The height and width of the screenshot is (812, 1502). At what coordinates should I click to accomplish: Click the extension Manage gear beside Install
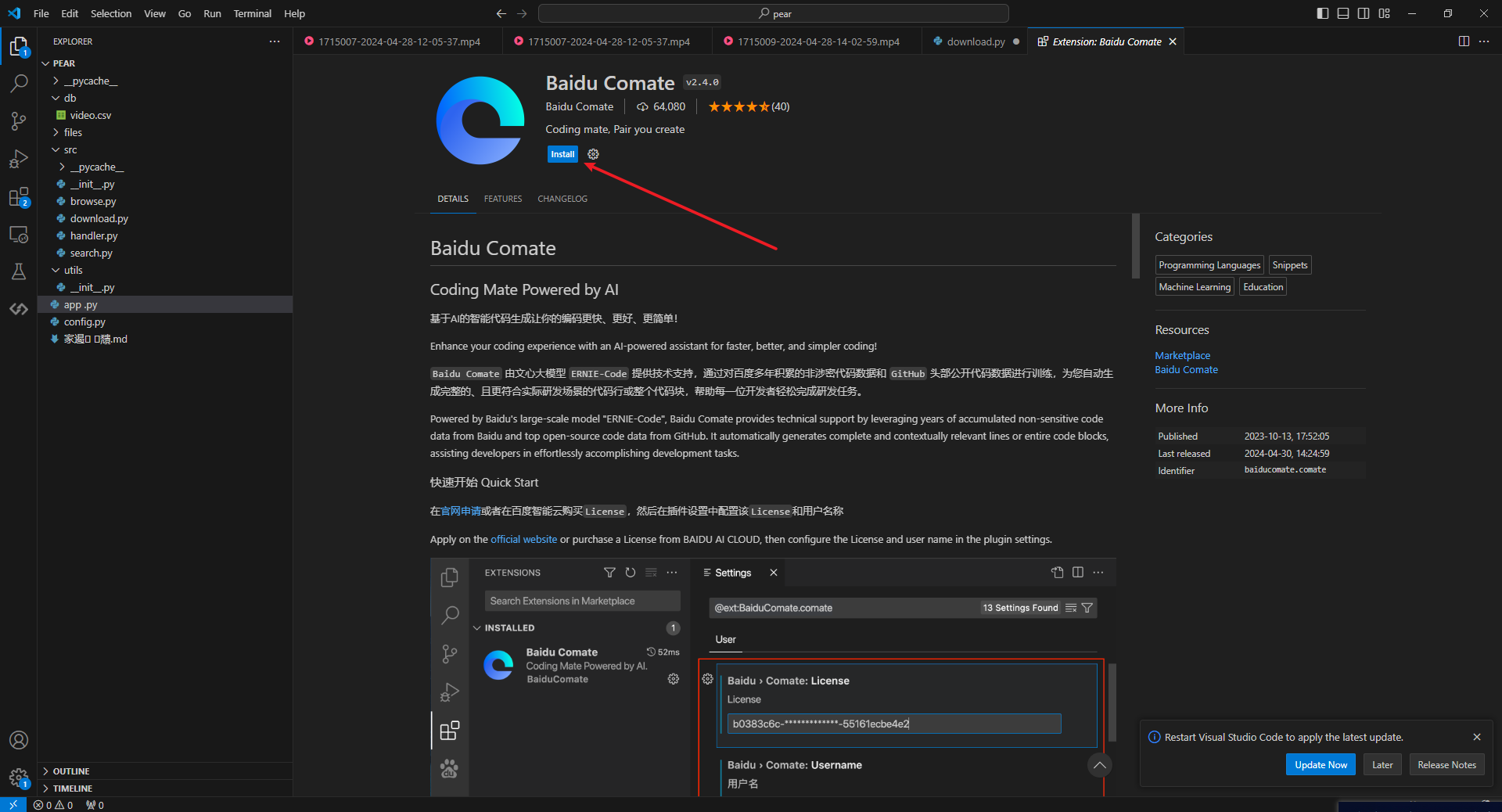(x=593, y=154)
